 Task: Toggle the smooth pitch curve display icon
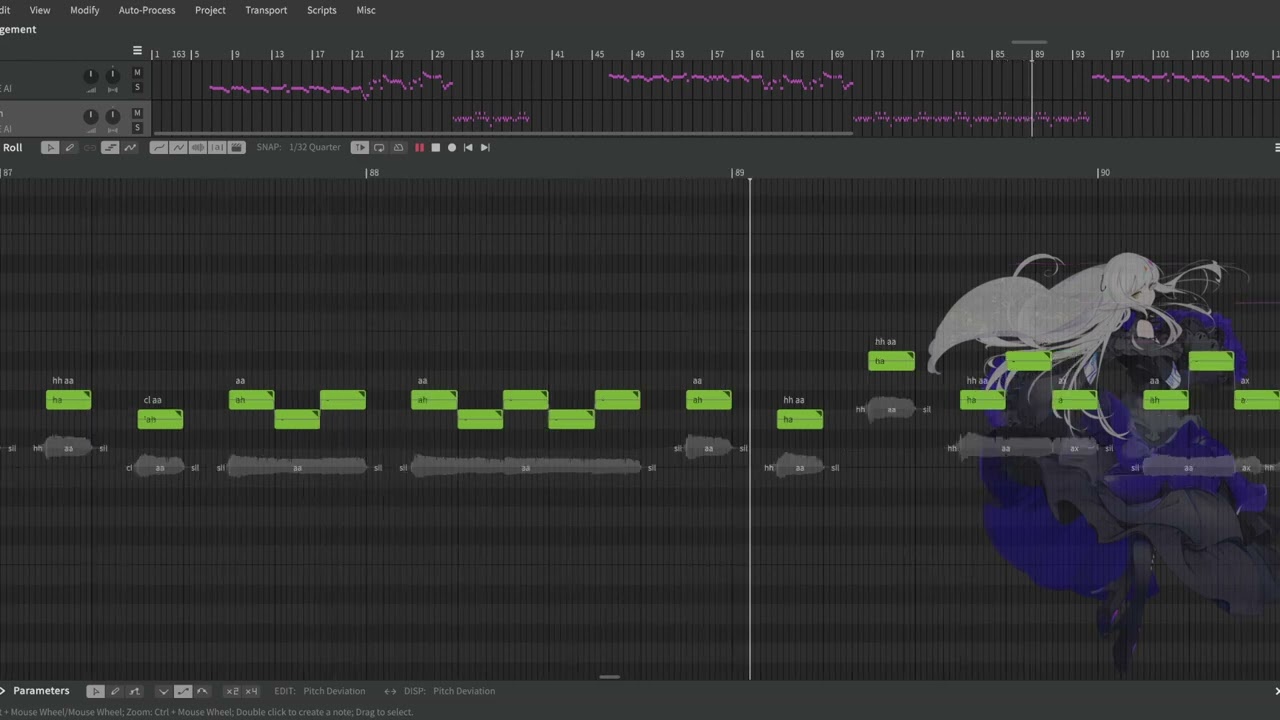coord(158,148)
